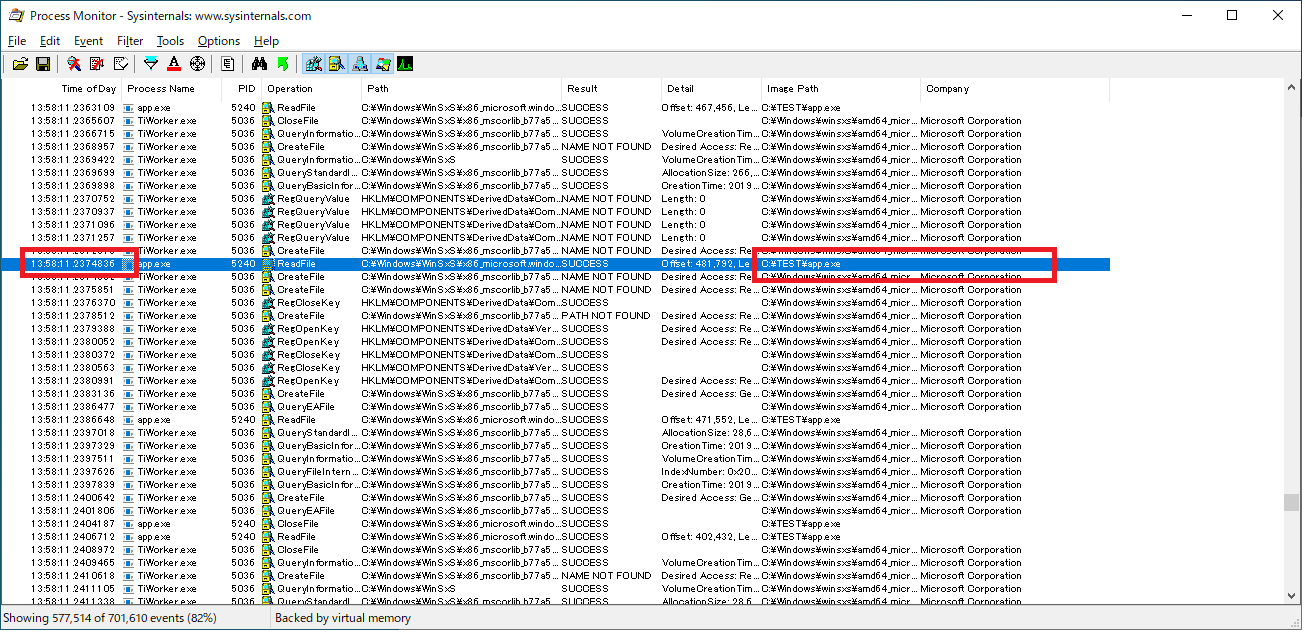This screenshot has width=1305, height=632.
Task: Click the file icon in the 13:58:11.2406712 row
Action: click(x=268, y=536)
